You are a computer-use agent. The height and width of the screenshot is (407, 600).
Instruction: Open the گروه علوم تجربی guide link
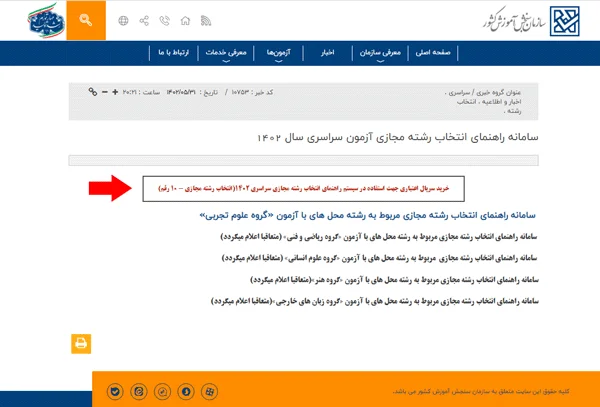click(x=367, y=215)
